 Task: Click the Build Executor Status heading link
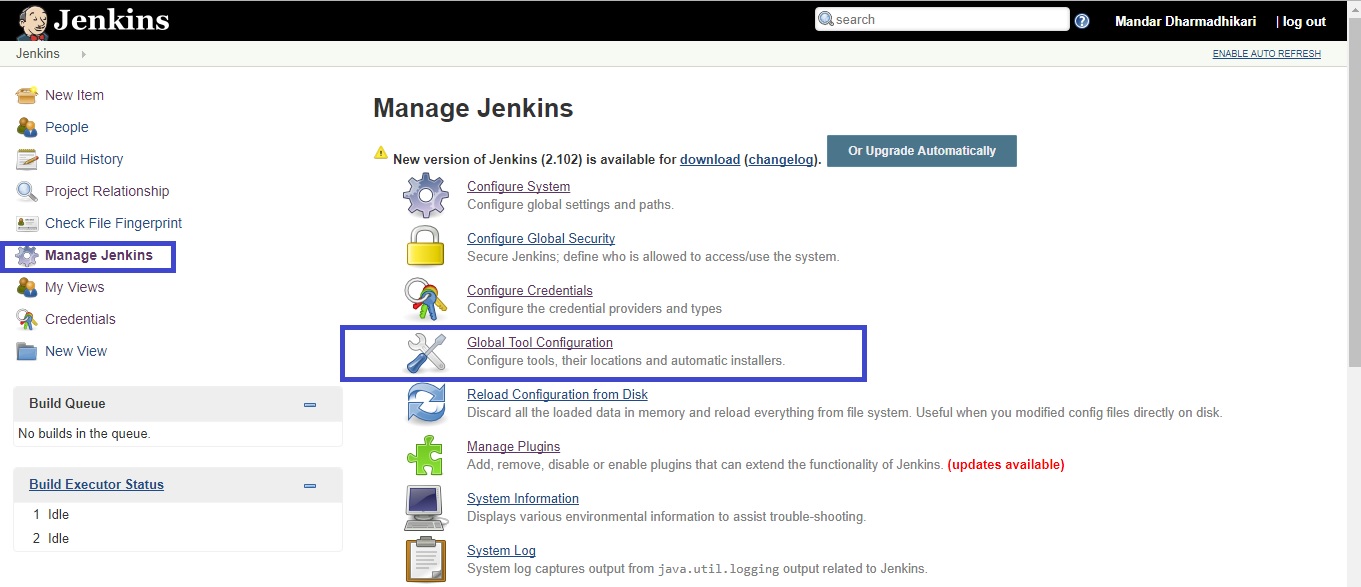point(96,484)
